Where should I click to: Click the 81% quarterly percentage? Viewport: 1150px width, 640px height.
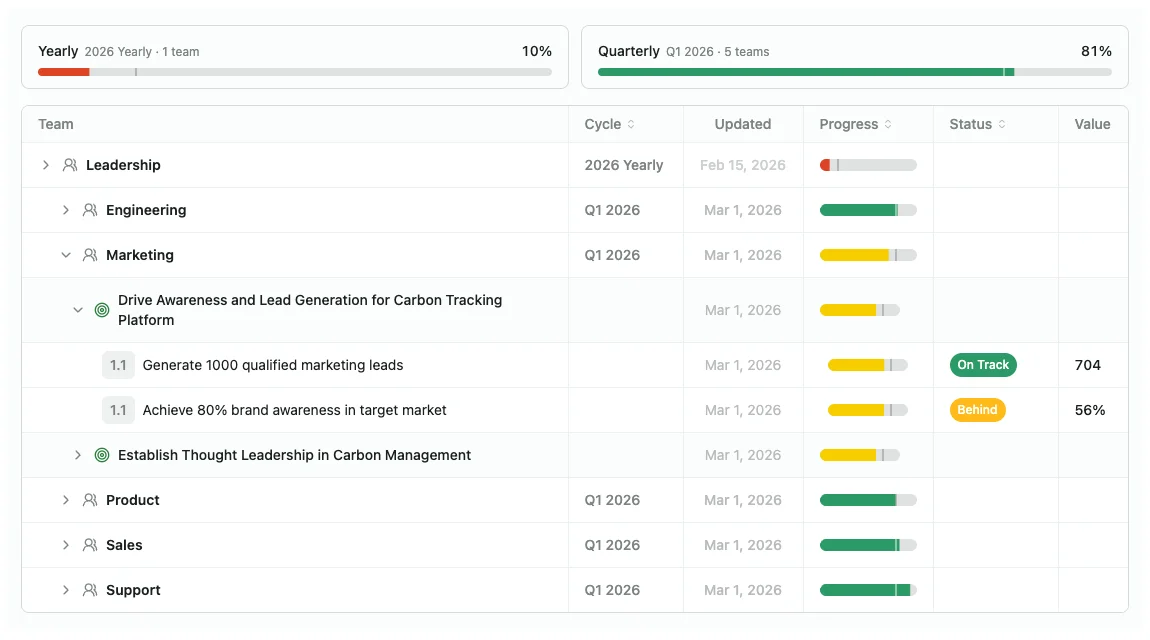(x=1096, y=51)
